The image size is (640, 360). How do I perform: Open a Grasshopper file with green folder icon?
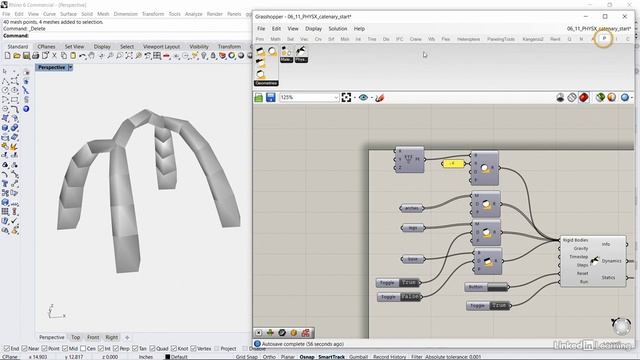point(259,98)
